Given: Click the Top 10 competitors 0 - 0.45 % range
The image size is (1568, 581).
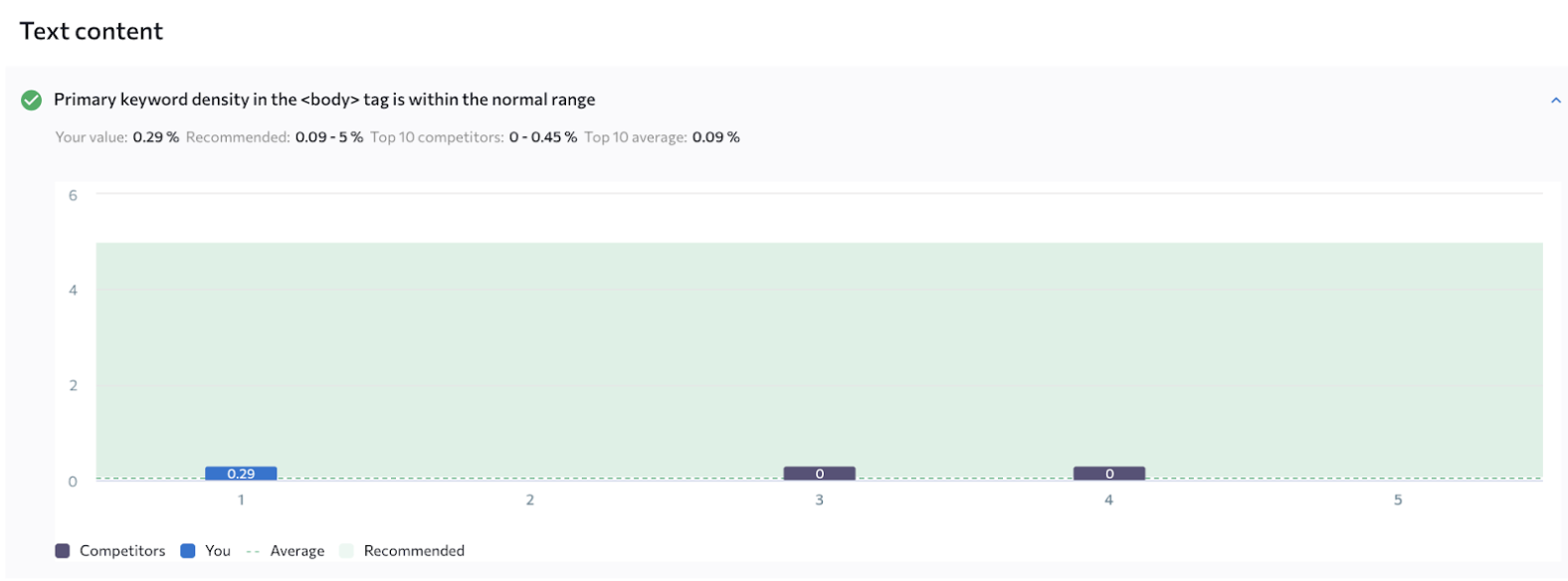Looking at the screenshot, I should click(542, 137).
